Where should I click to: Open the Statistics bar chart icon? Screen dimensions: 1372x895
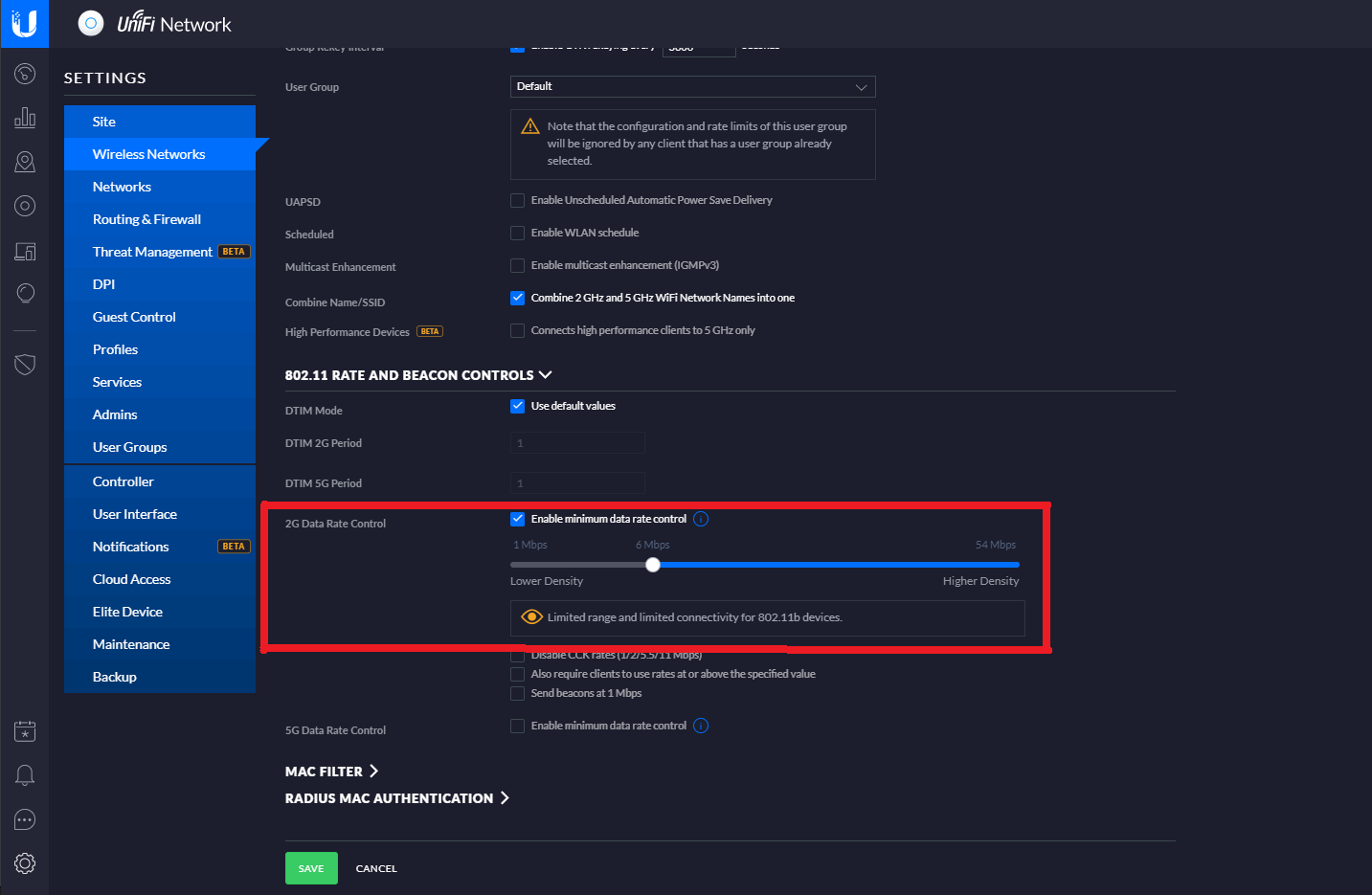(25, 118)
